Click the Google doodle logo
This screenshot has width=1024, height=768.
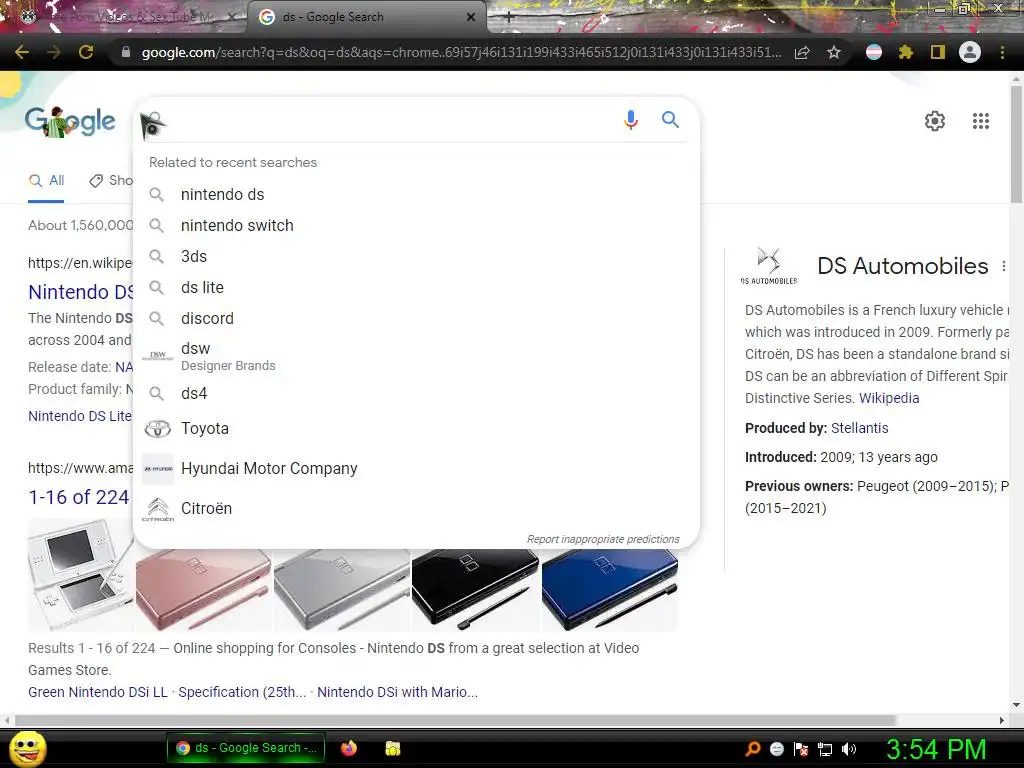(70, 121)
